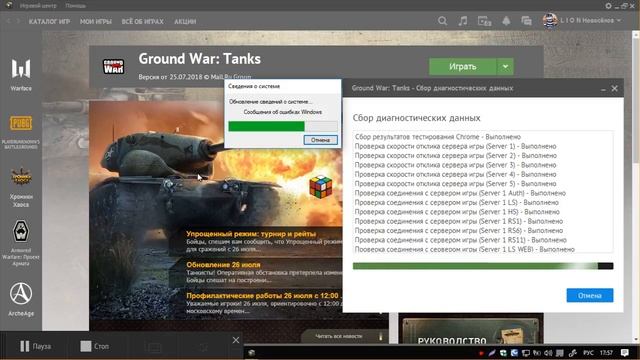Click the screen recording icon in header
The width and height of the screenshot is (640, 360).
[484, 21]
